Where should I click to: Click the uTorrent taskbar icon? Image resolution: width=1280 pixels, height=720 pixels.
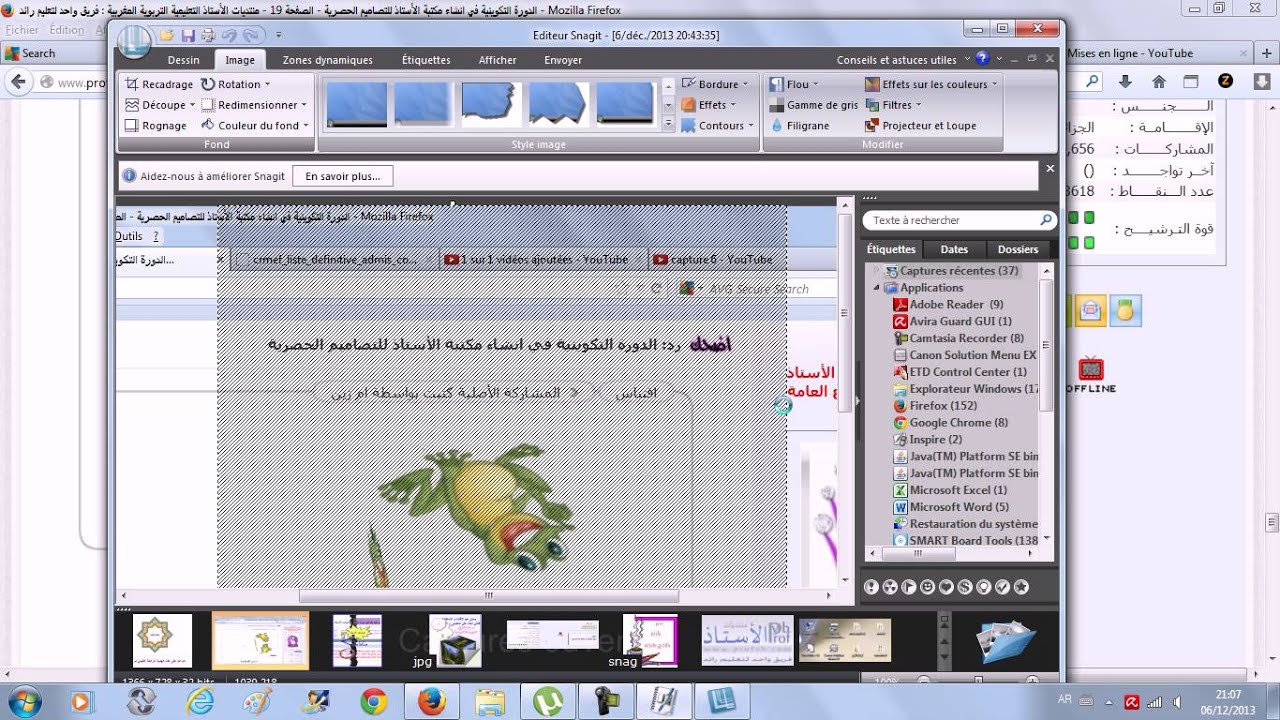click(x=547, y=702)
